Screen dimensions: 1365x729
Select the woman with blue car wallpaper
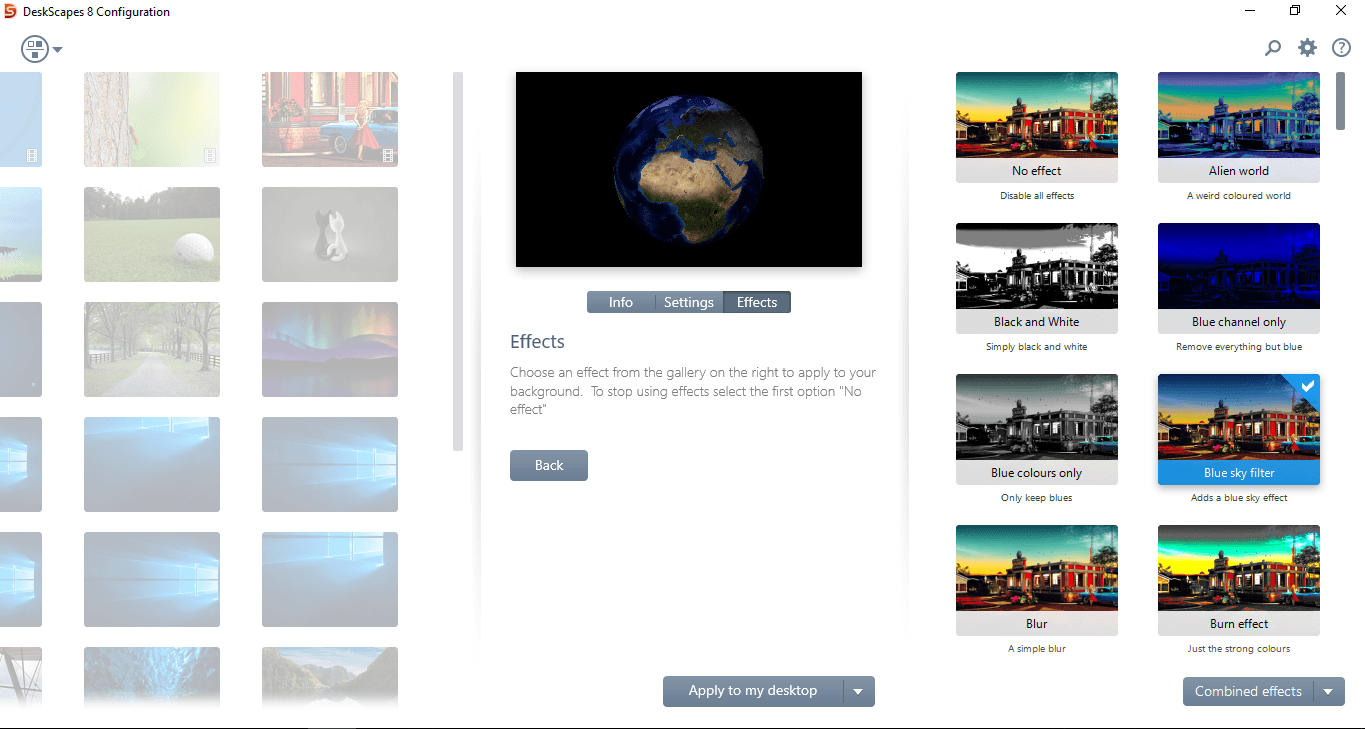pyautogui.click(x=330, y=119)
